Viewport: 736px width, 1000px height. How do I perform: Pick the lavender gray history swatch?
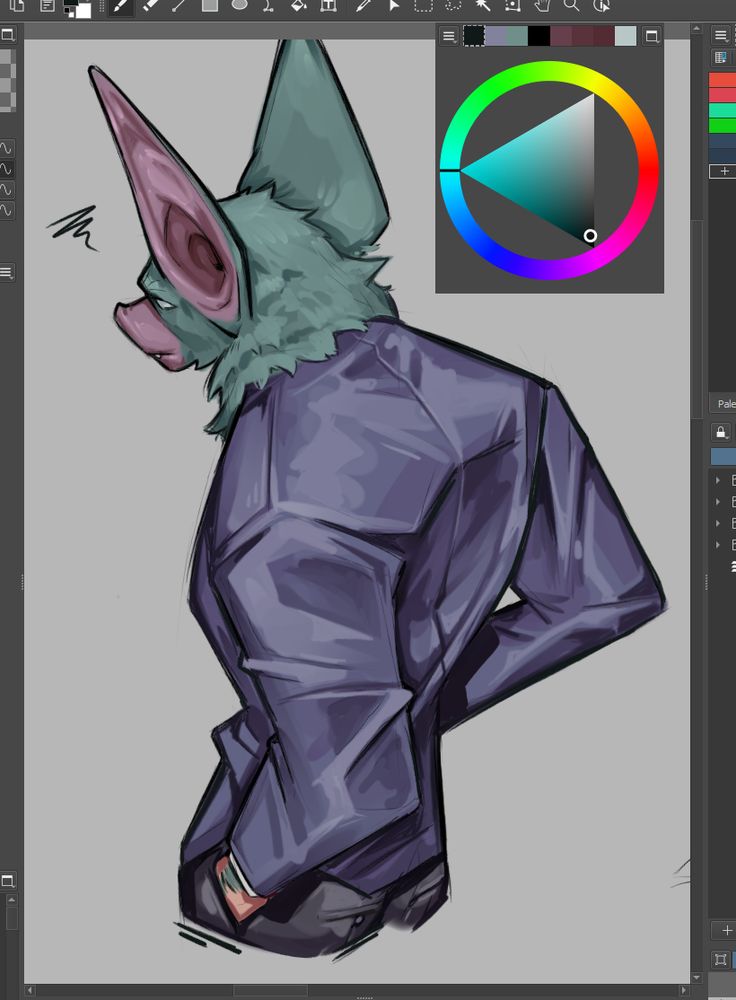pos(496,36)
